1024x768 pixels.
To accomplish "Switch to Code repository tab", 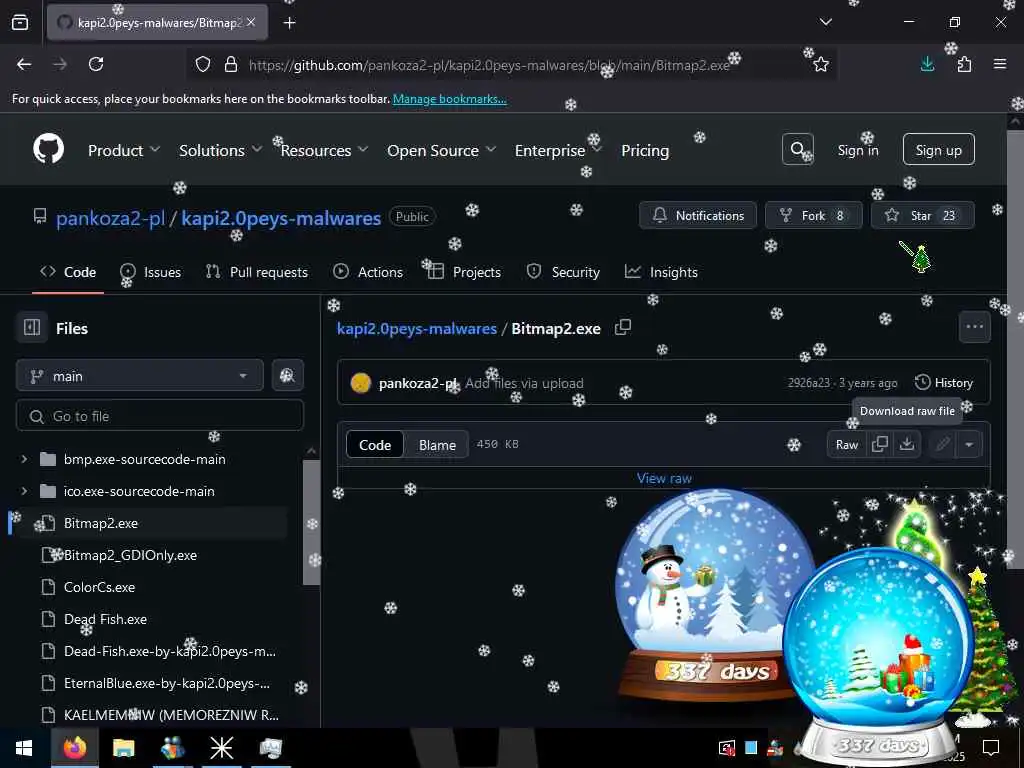I will 68,272.
